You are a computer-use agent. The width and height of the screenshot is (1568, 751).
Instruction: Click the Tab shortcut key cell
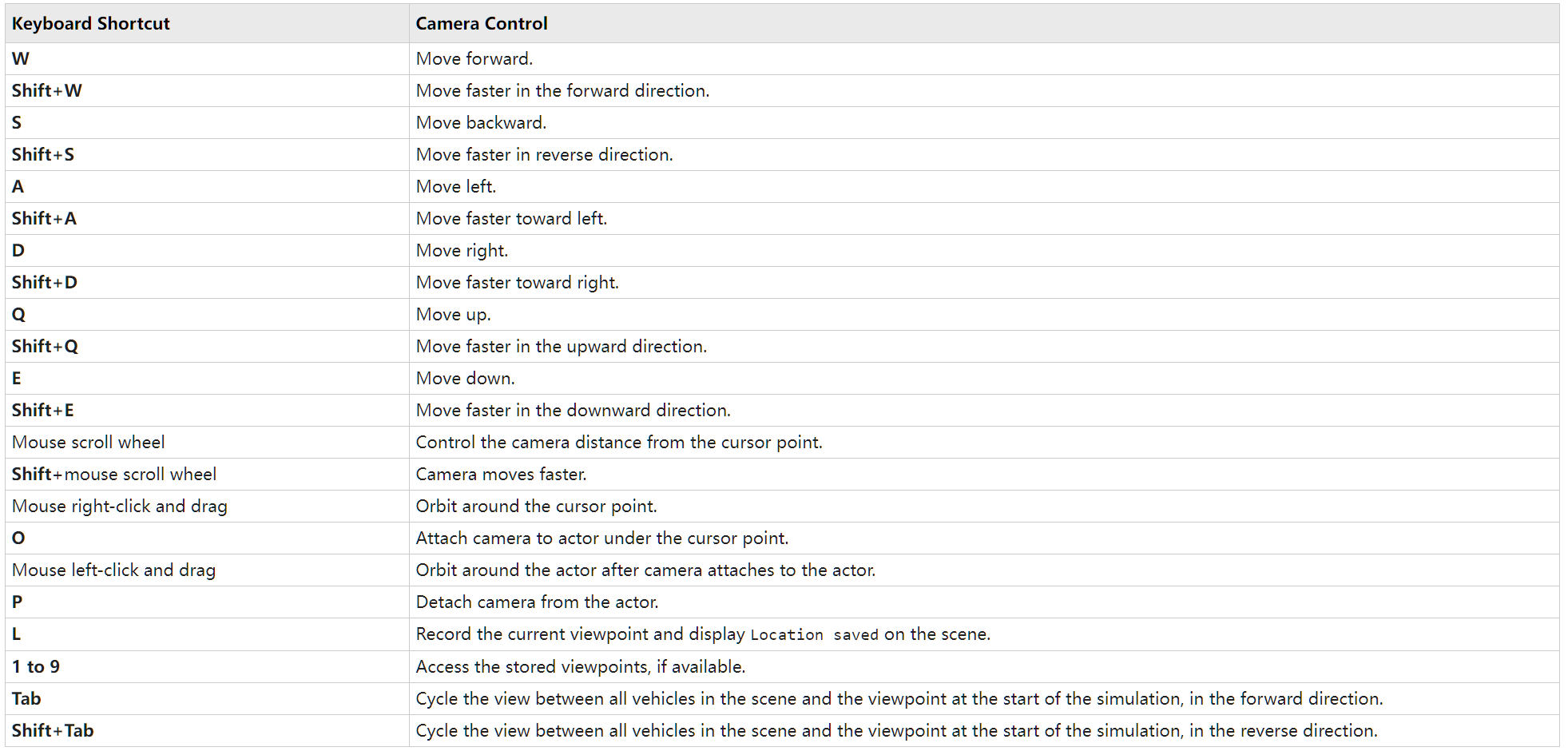26,699
